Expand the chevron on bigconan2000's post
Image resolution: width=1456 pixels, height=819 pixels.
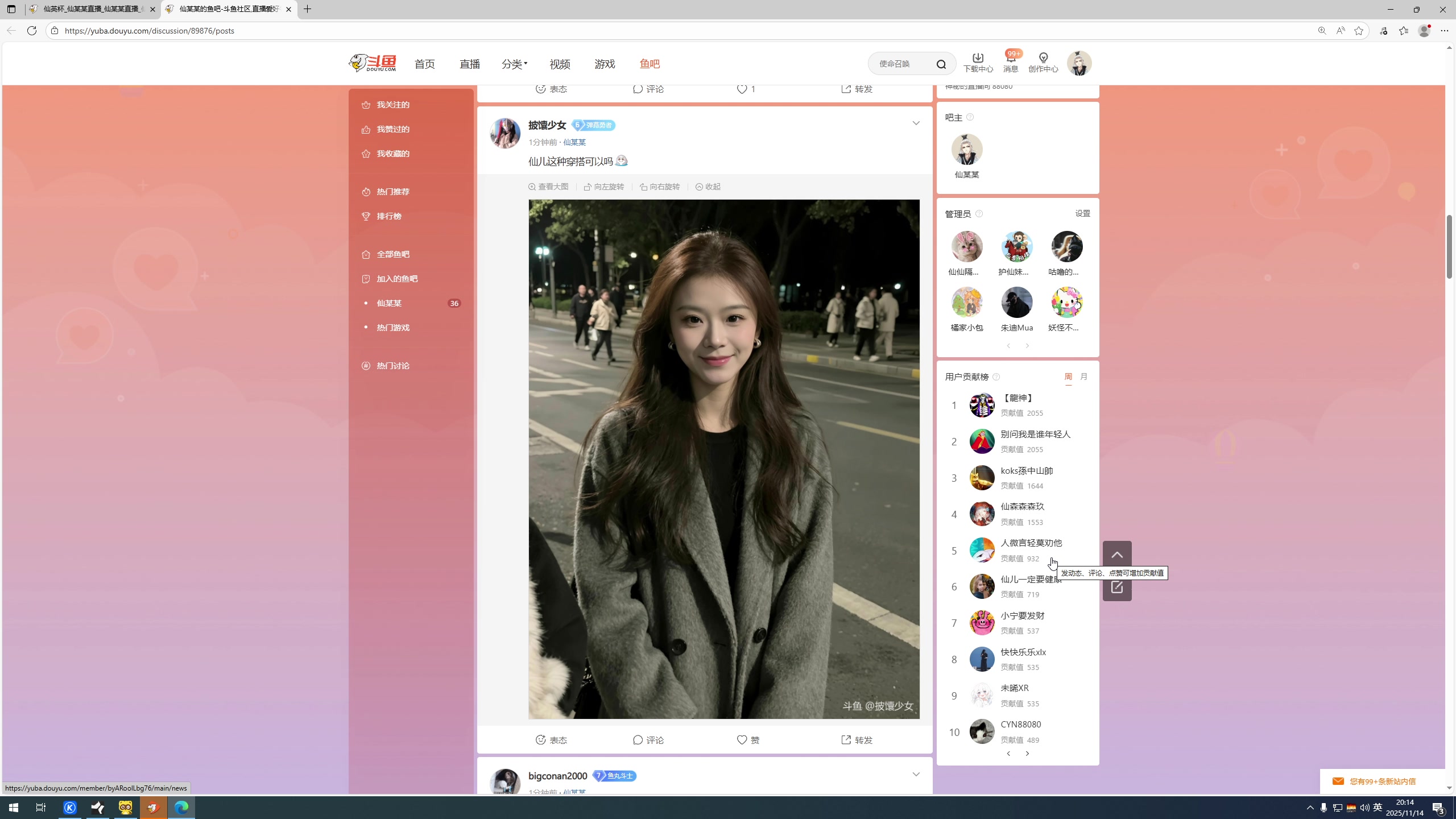coord(916,773)
